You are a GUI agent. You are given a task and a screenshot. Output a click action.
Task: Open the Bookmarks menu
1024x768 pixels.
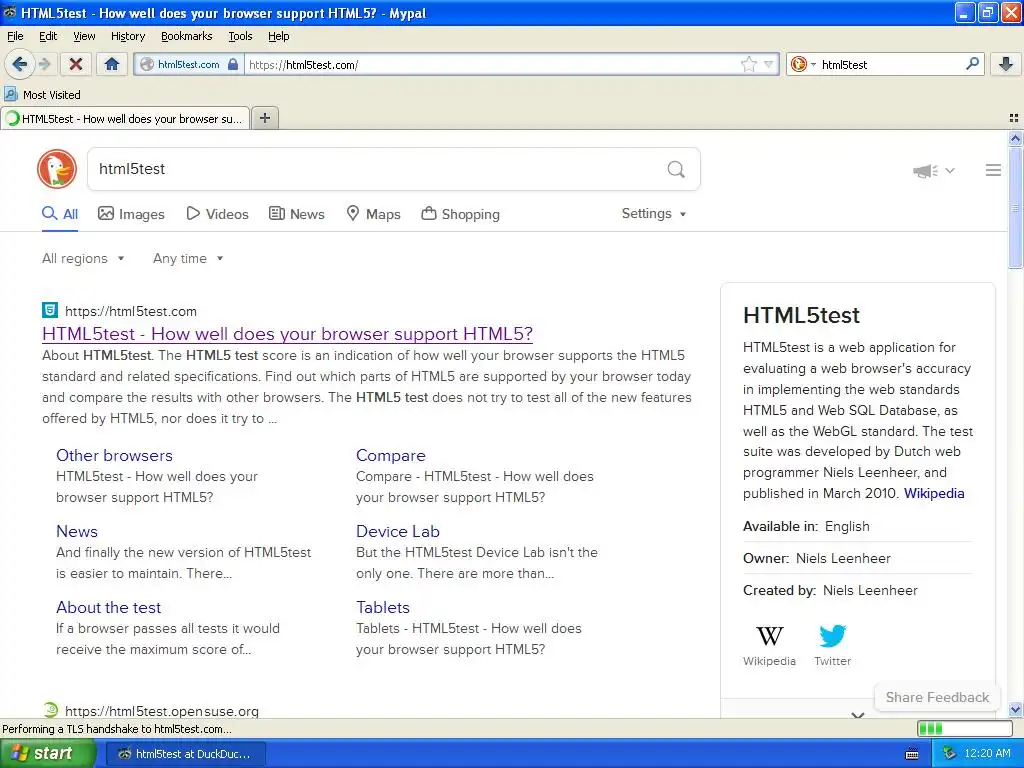(x=186, y=36)
